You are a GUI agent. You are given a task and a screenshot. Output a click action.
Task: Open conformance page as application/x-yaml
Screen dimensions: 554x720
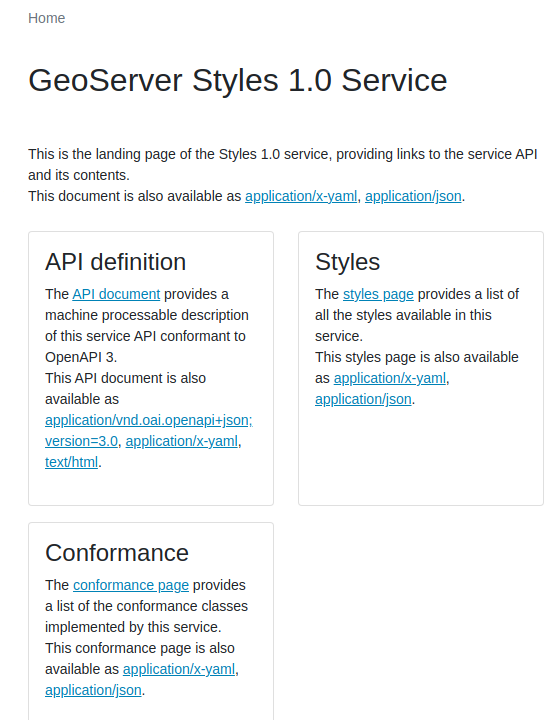coord(179,669)
